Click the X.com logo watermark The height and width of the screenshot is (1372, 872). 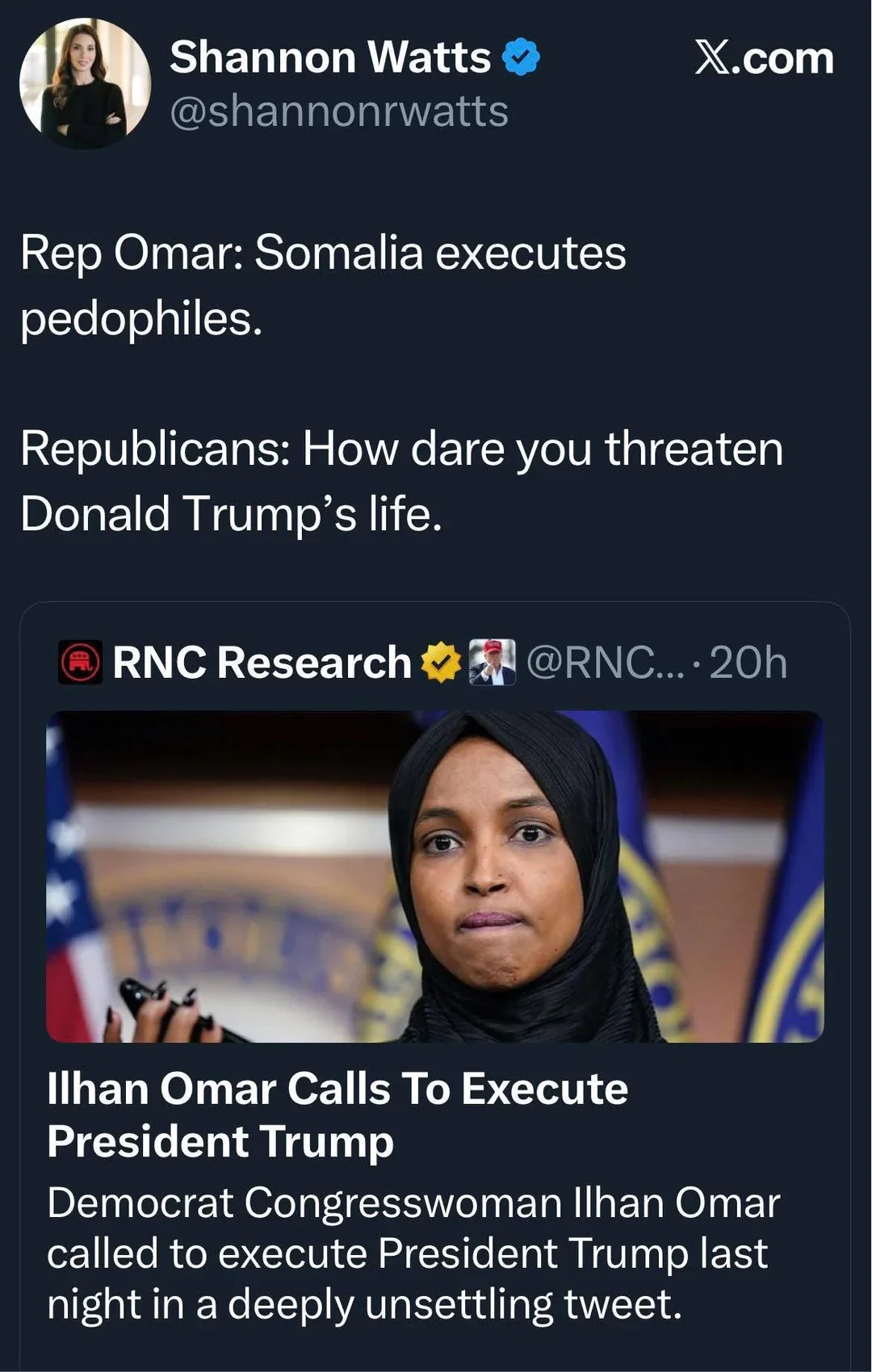[x=764, y=58]
